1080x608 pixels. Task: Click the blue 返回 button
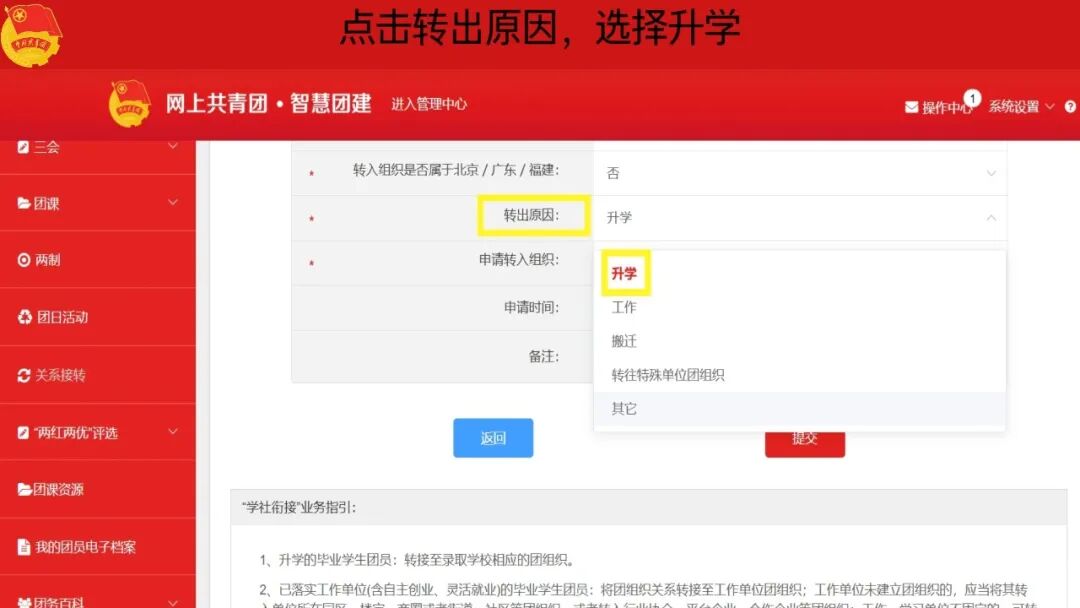(493, 438)
